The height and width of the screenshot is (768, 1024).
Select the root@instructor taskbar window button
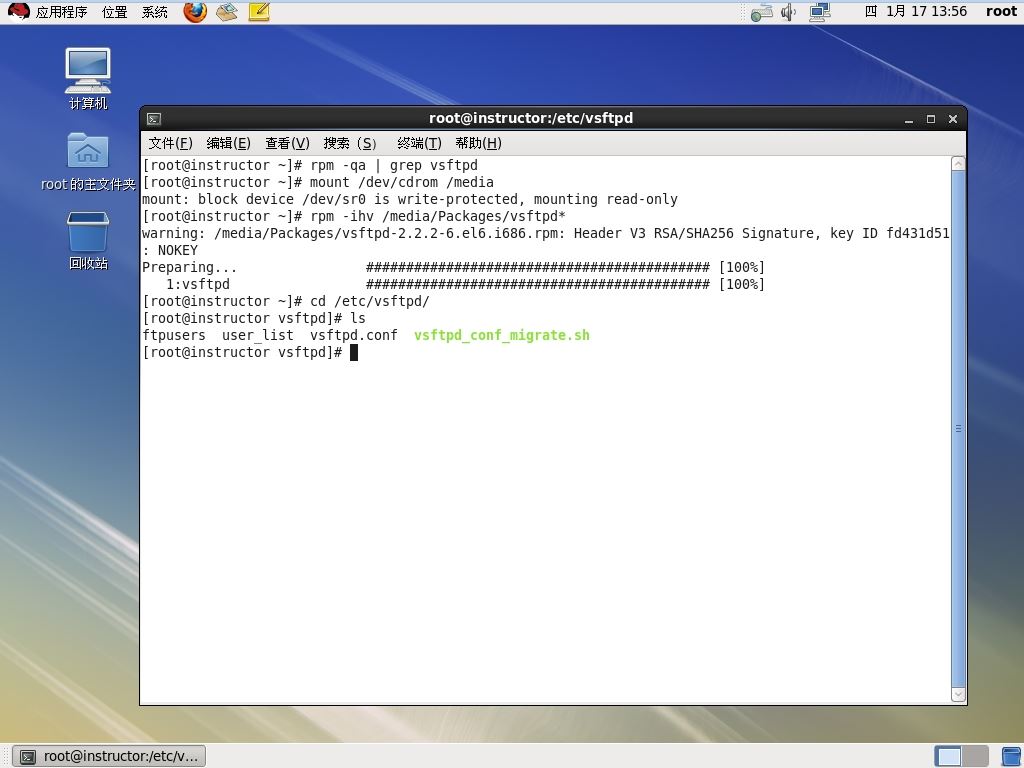[109, 756]
